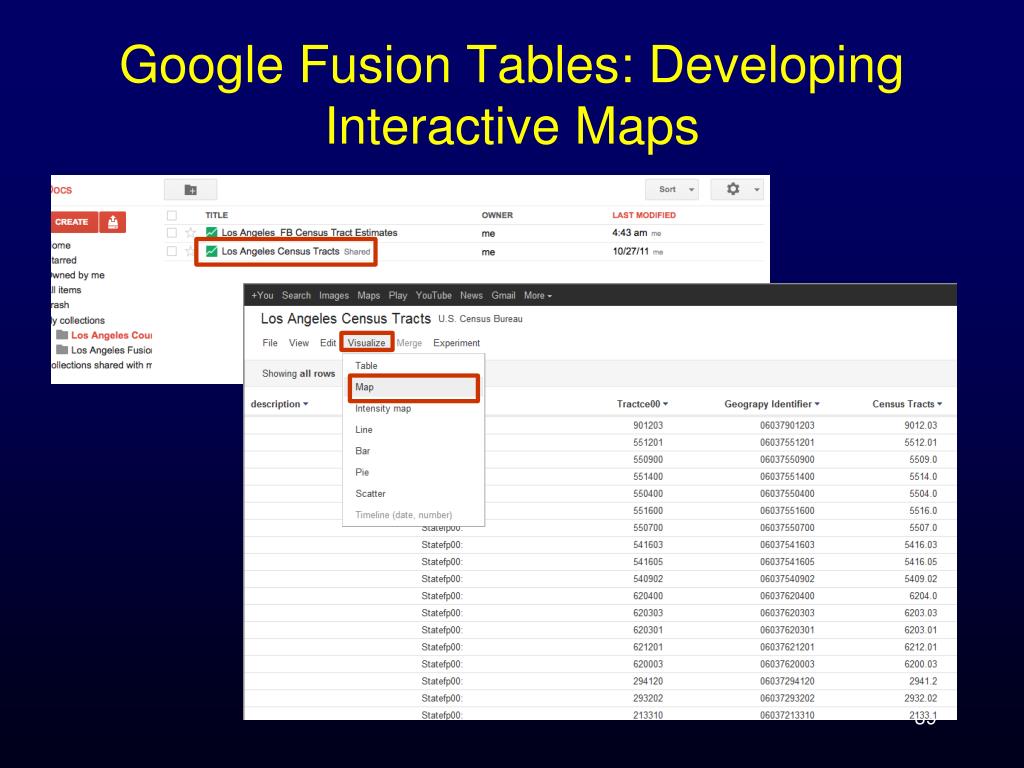Choose Map from the Visualize menu
The width and height of the screenshot is (1024, 768).
413,387
